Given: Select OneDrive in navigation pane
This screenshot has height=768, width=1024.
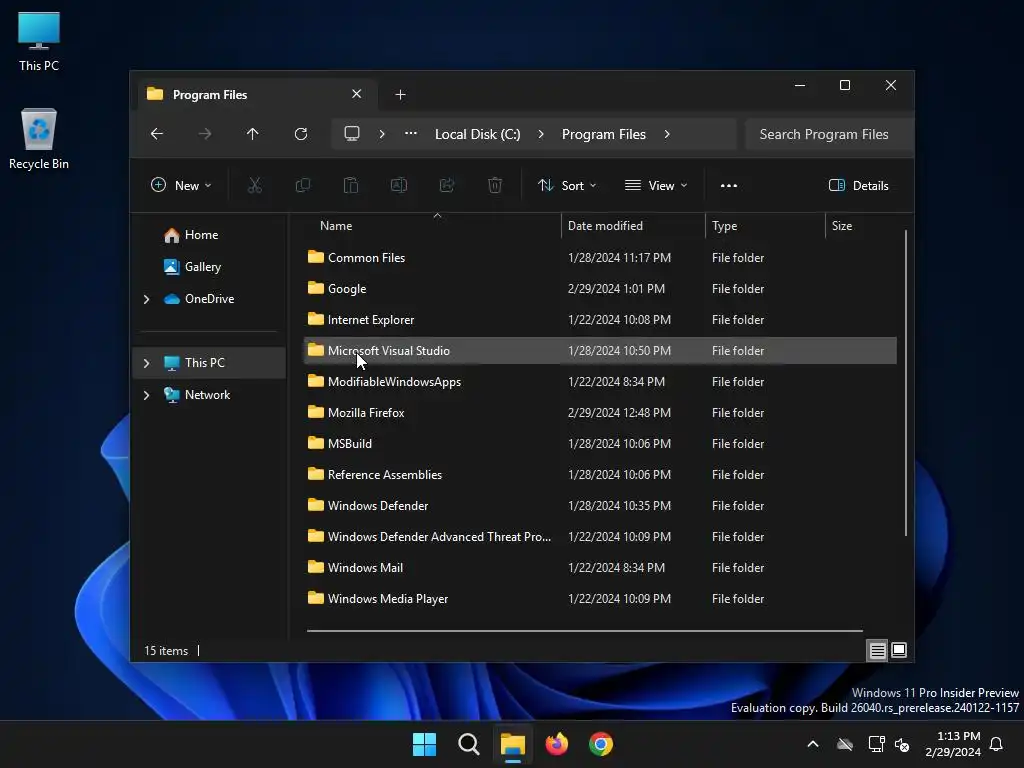Looking at the screenshot, I should [209, 298].
